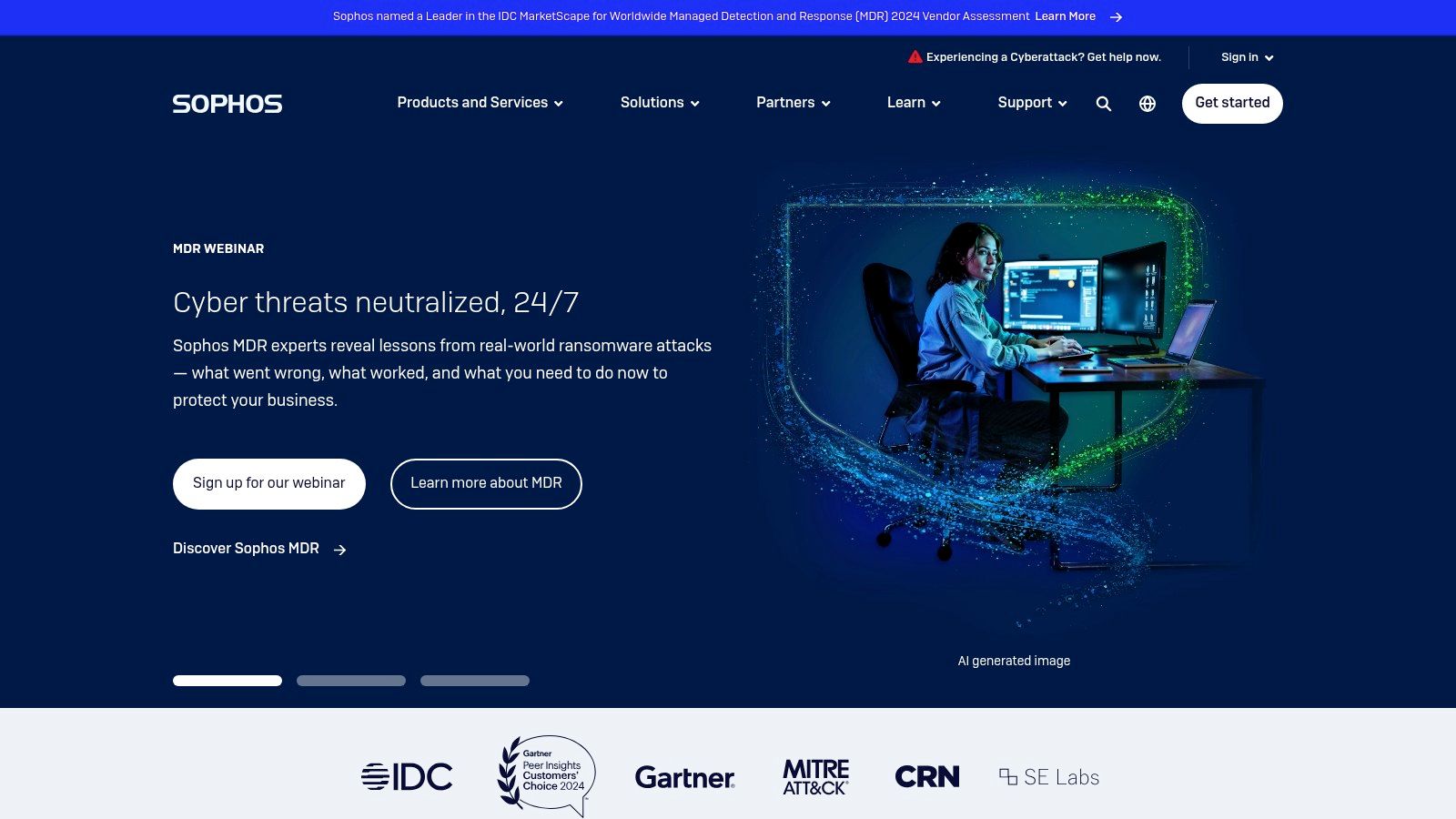Click the arrow beside Discover Sophos MDR

tap(339, 550)
